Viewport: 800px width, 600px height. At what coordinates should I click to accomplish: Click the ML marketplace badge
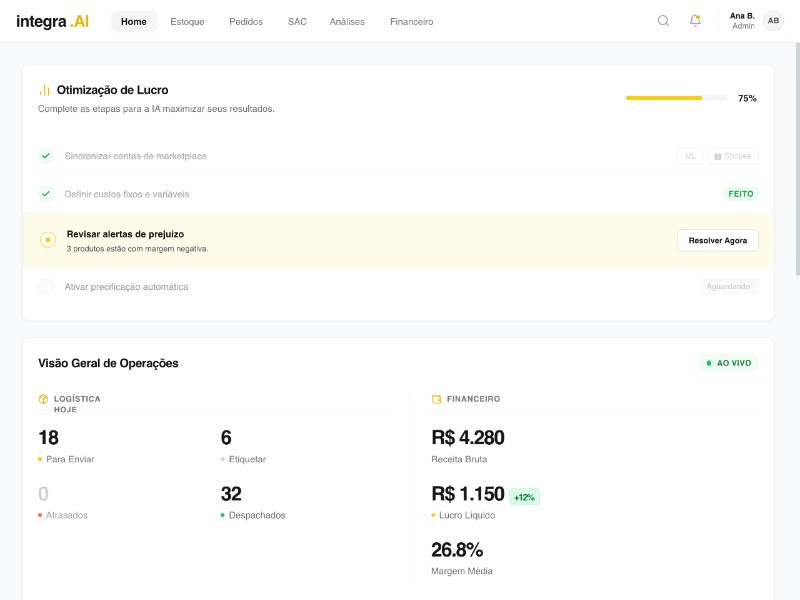click(689, 156)
